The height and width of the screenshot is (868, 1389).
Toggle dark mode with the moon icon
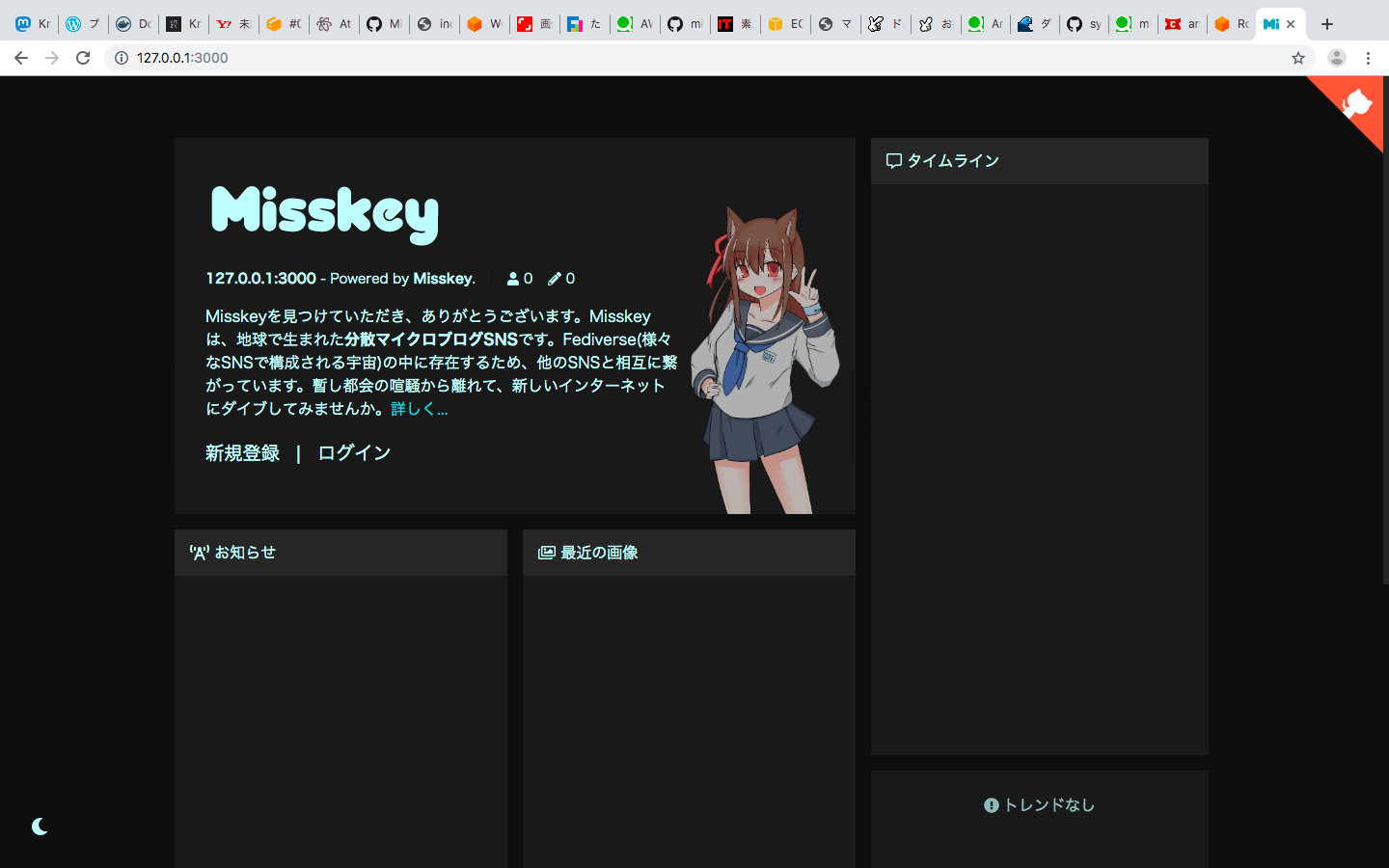[x=40, y=827]
